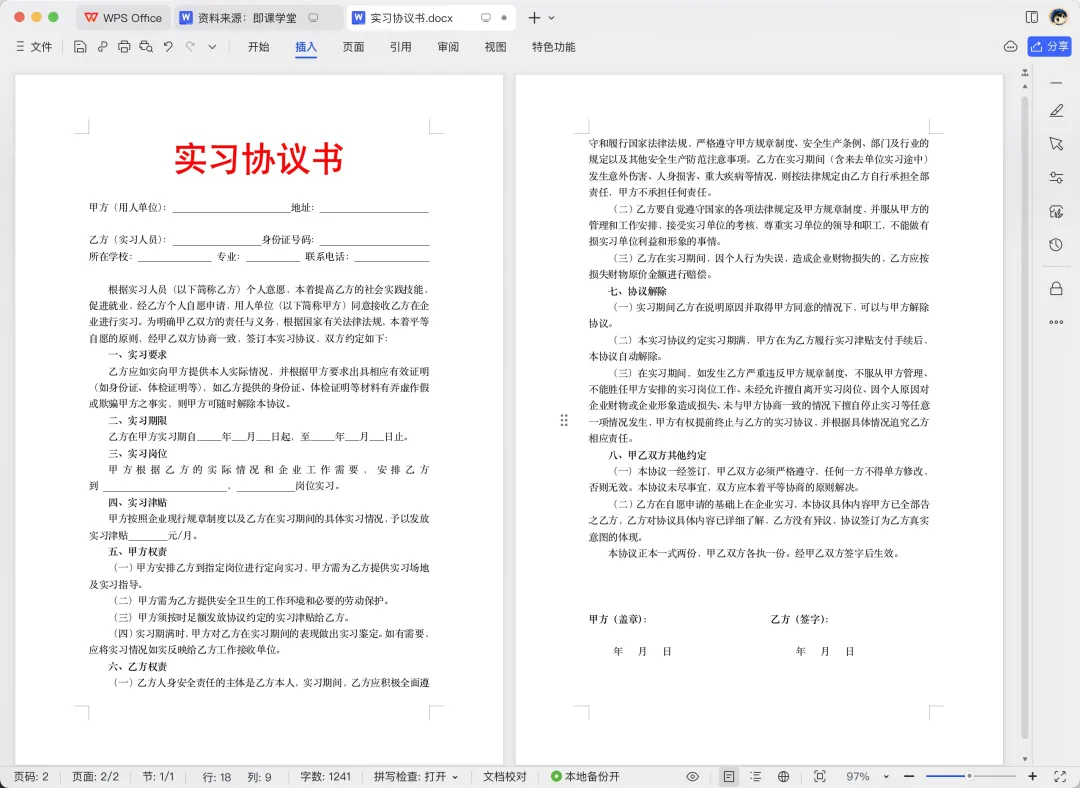1080x788 pixels.
Task: Click the 文档校对 button
Action: [504, 776]
